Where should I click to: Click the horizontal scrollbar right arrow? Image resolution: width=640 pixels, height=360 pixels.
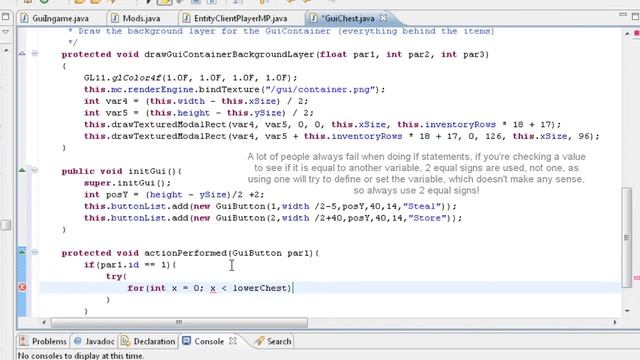(615, 322)
